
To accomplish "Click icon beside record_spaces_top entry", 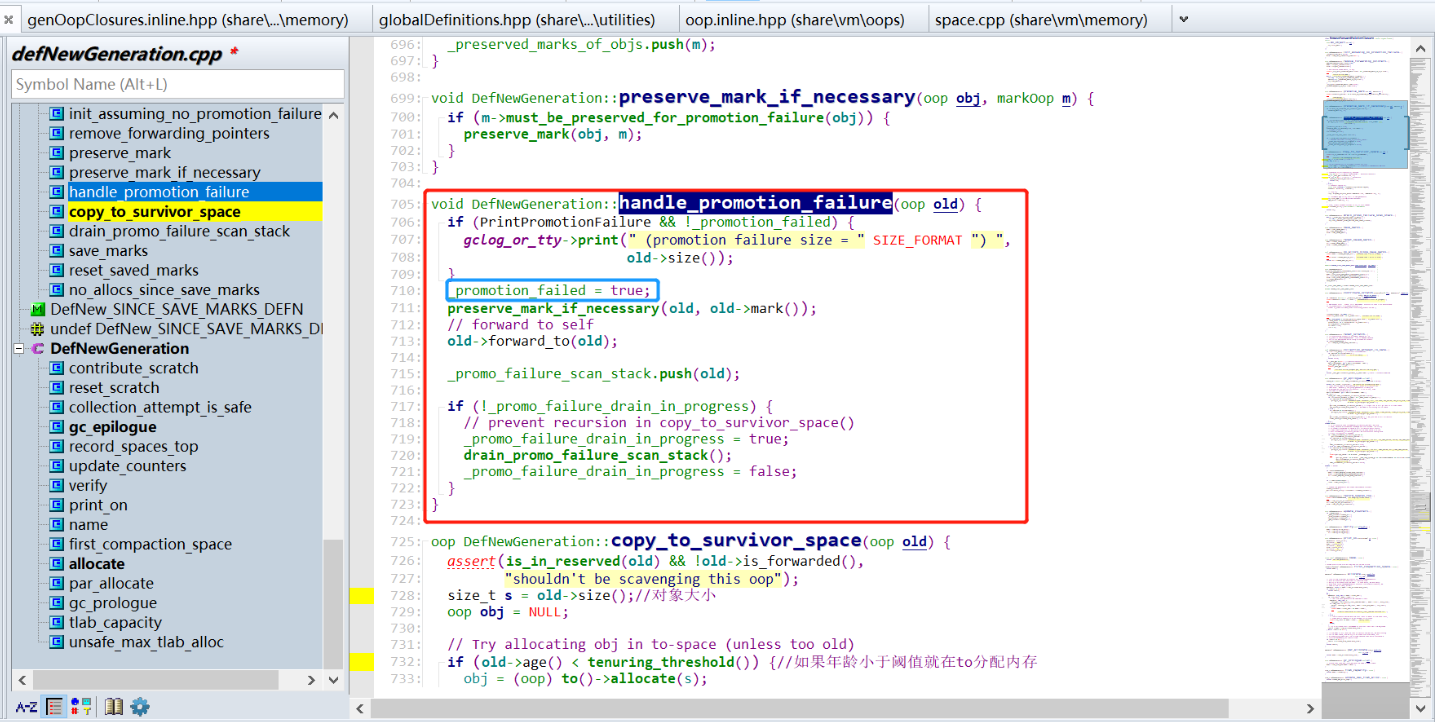I will (57, 447).
